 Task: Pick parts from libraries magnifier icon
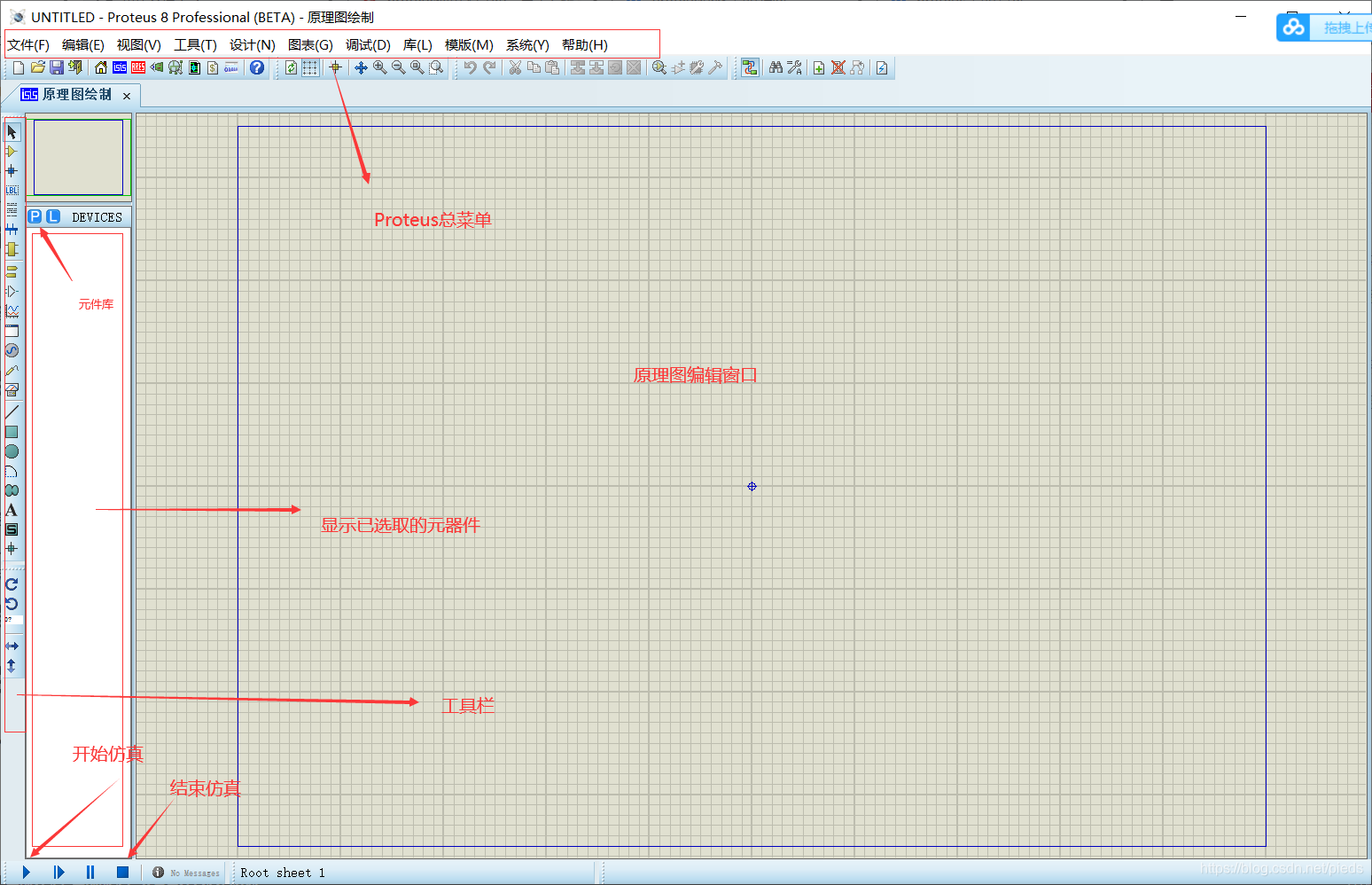[659, 67]
